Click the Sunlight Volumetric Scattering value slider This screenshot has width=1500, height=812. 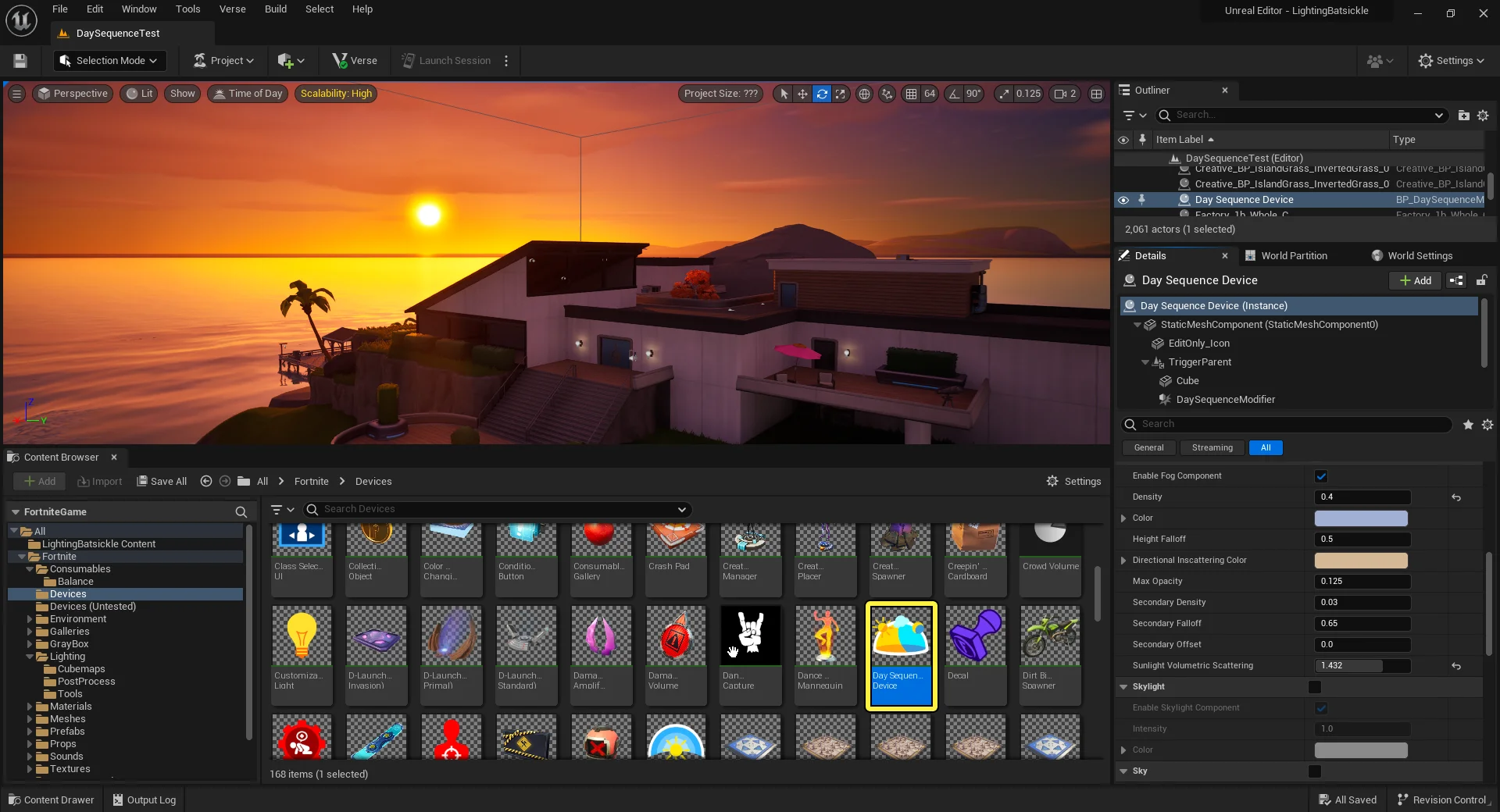point(1362,666)
